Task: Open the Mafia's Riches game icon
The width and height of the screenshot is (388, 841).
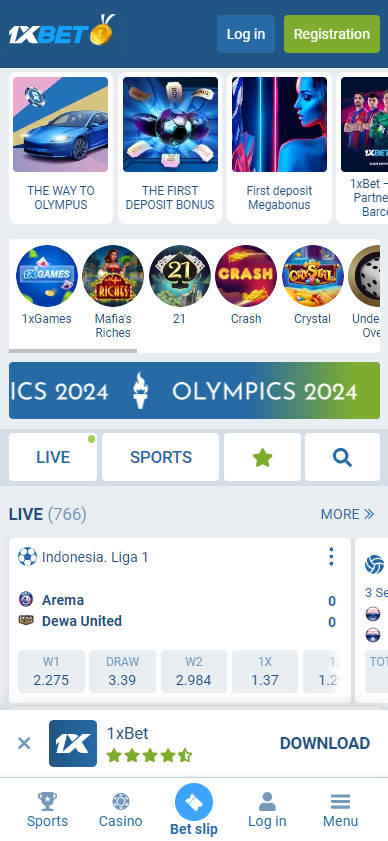Action: click(x=113, y=276)
